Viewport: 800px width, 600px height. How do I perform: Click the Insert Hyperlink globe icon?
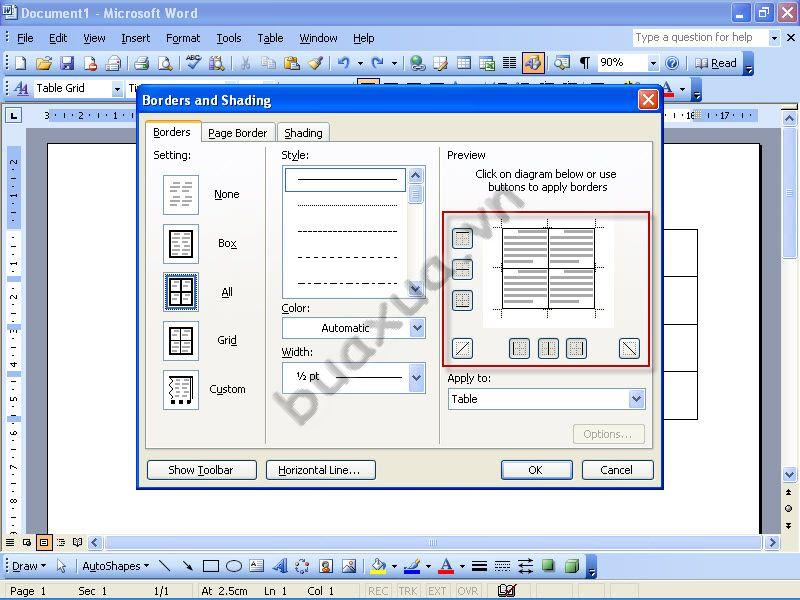pyautogui.click(x=417, y=63)
